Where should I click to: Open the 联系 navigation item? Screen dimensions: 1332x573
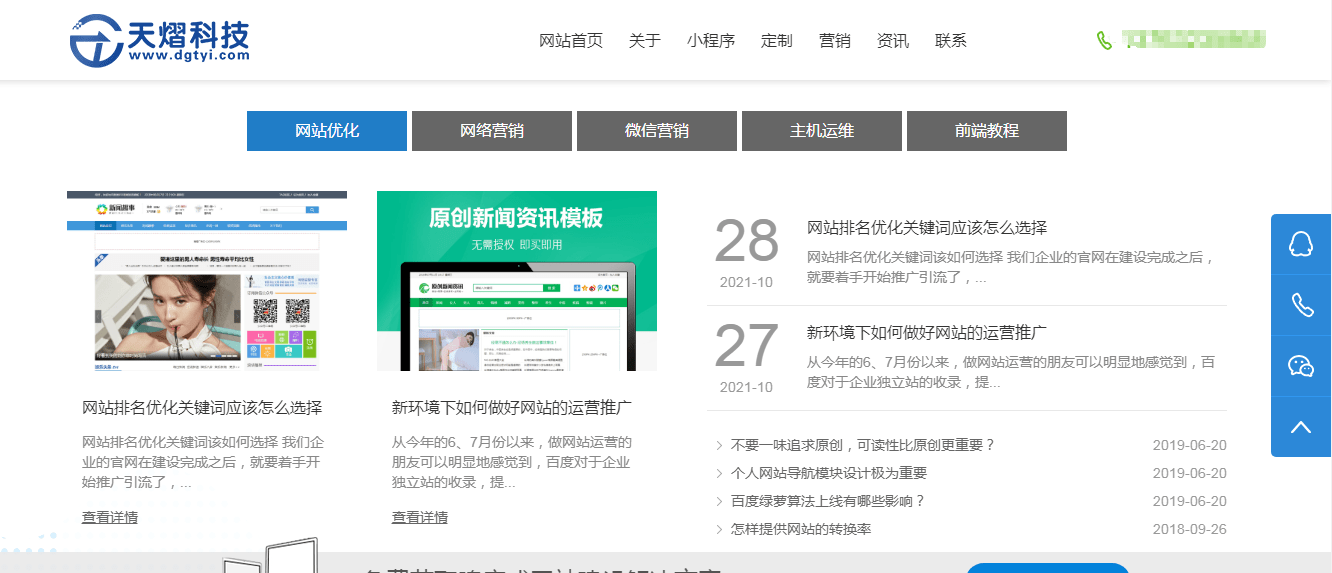click(951, 41)
